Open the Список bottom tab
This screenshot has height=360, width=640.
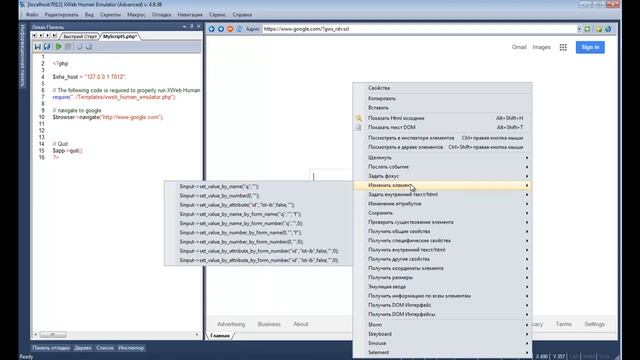(x=104, y=348)
